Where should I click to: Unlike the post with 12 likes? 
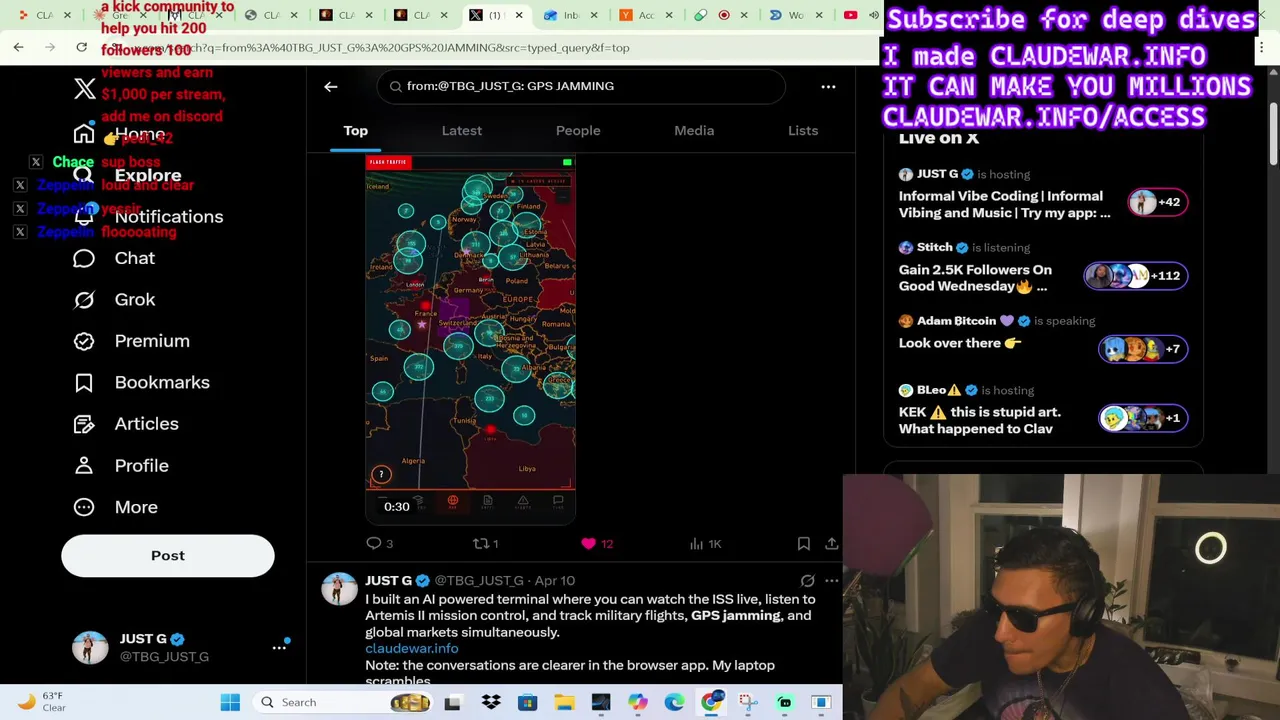(597, 544)
